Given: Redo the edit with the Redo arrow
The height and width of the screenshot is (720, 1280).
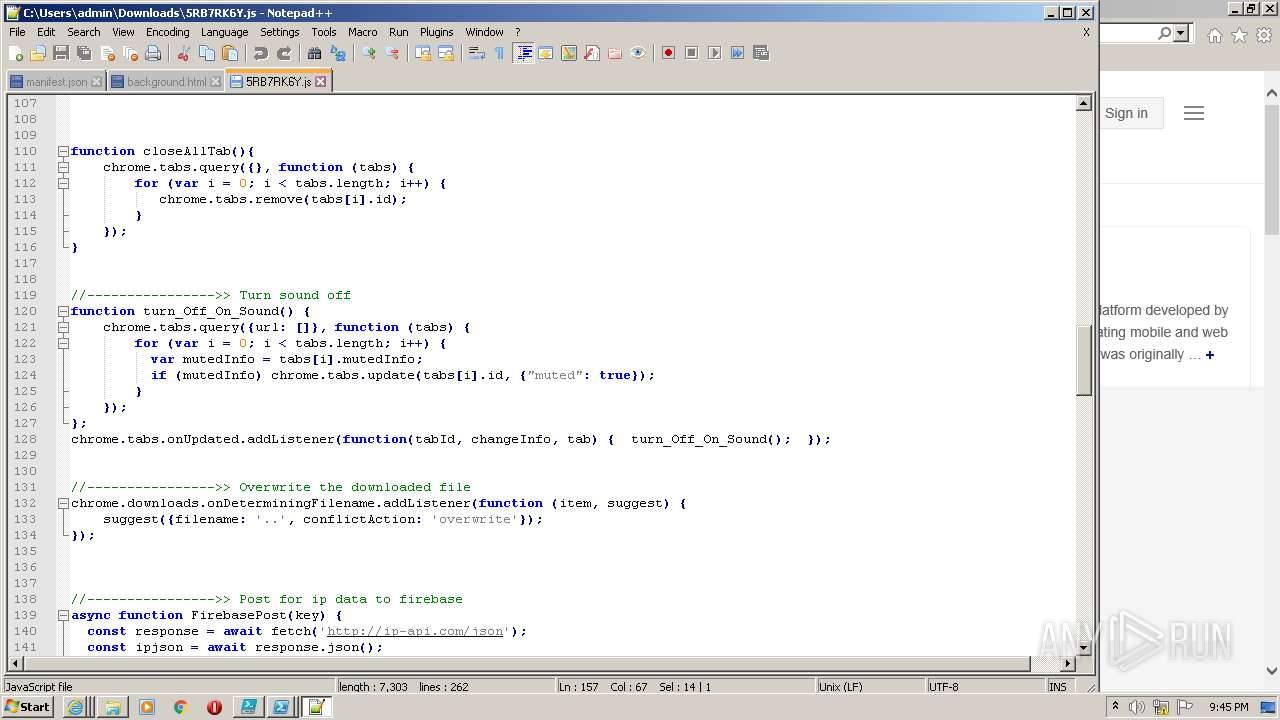Looking at the screenshot, I should click(284, 53).
